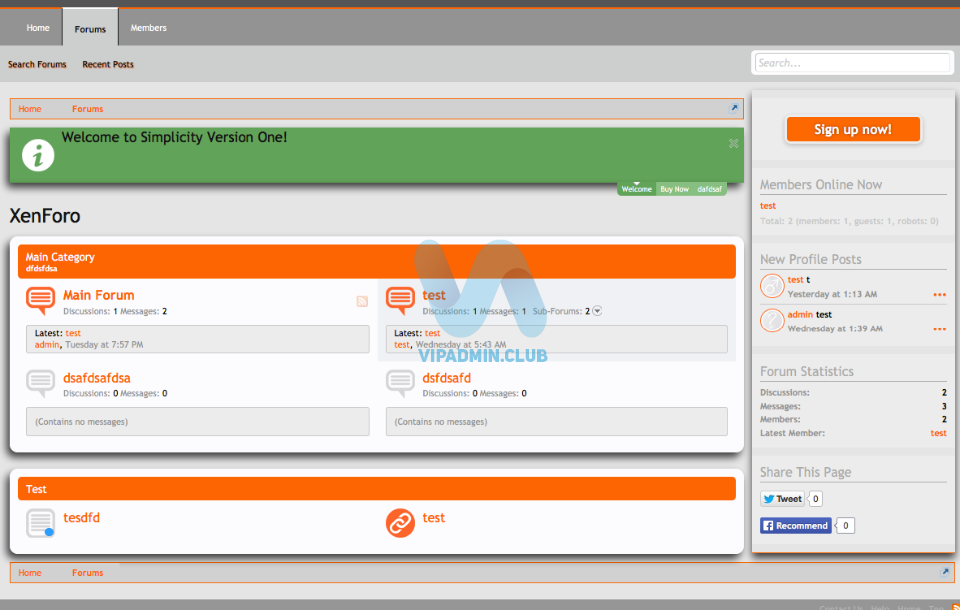
Task: Click '(Contains no messages)' under dsfdsafd
Action: coord(441,422)
